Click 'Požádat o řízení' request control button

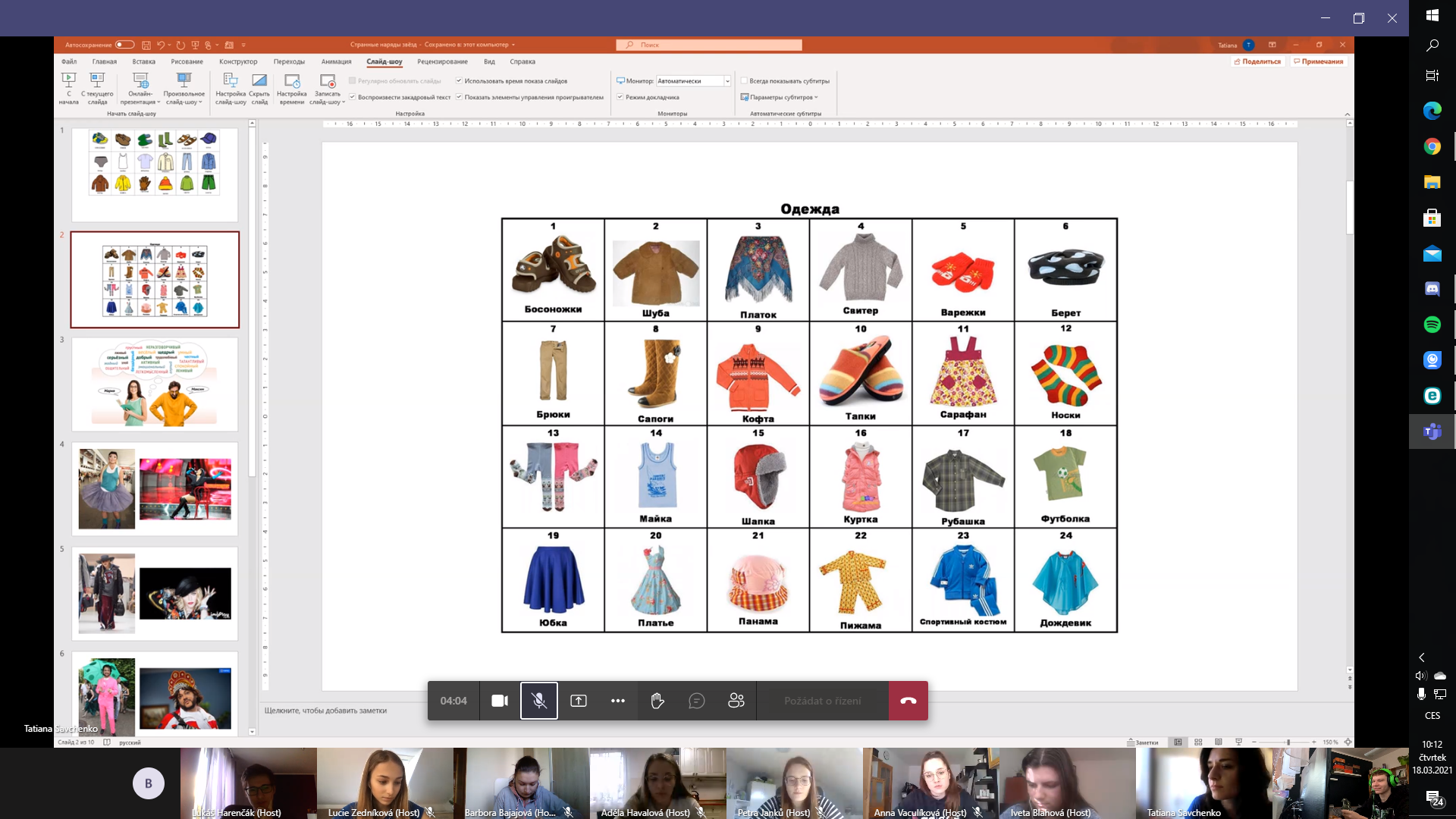(x=823, y=701)
